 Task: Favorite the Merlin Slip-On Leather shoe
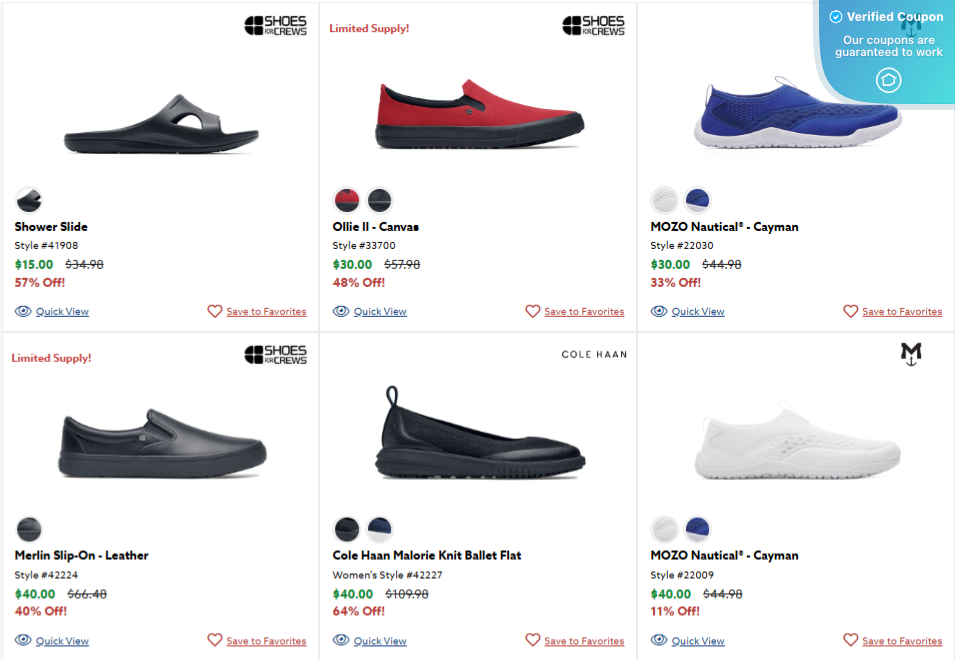pos(215,640)
